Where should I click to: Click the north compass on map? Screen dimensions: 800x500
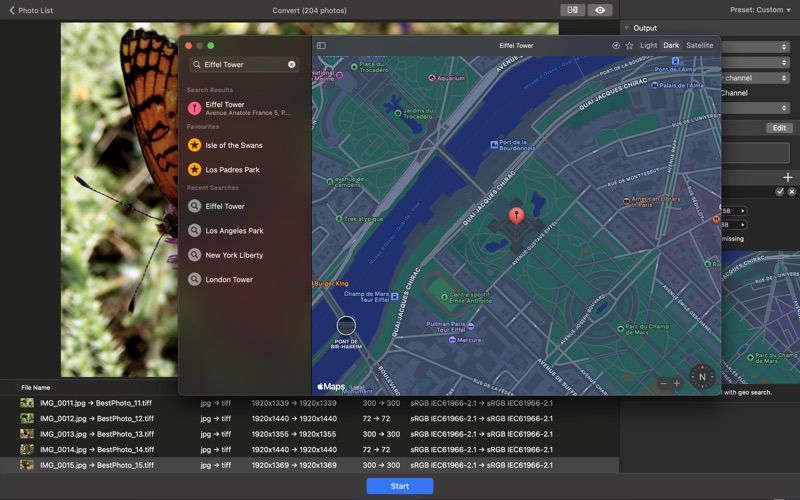(x=702, y=377)
